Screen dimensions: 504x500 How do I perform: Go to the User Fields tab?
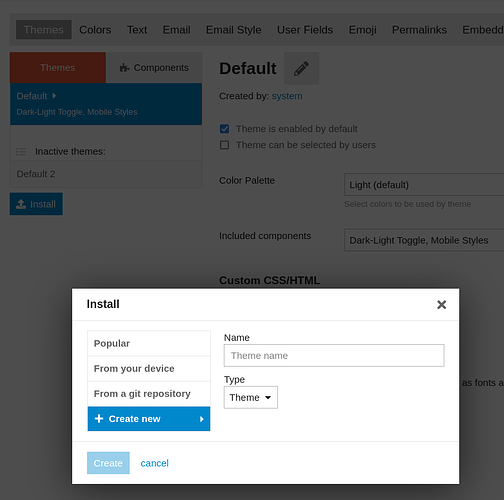point(305,30)
